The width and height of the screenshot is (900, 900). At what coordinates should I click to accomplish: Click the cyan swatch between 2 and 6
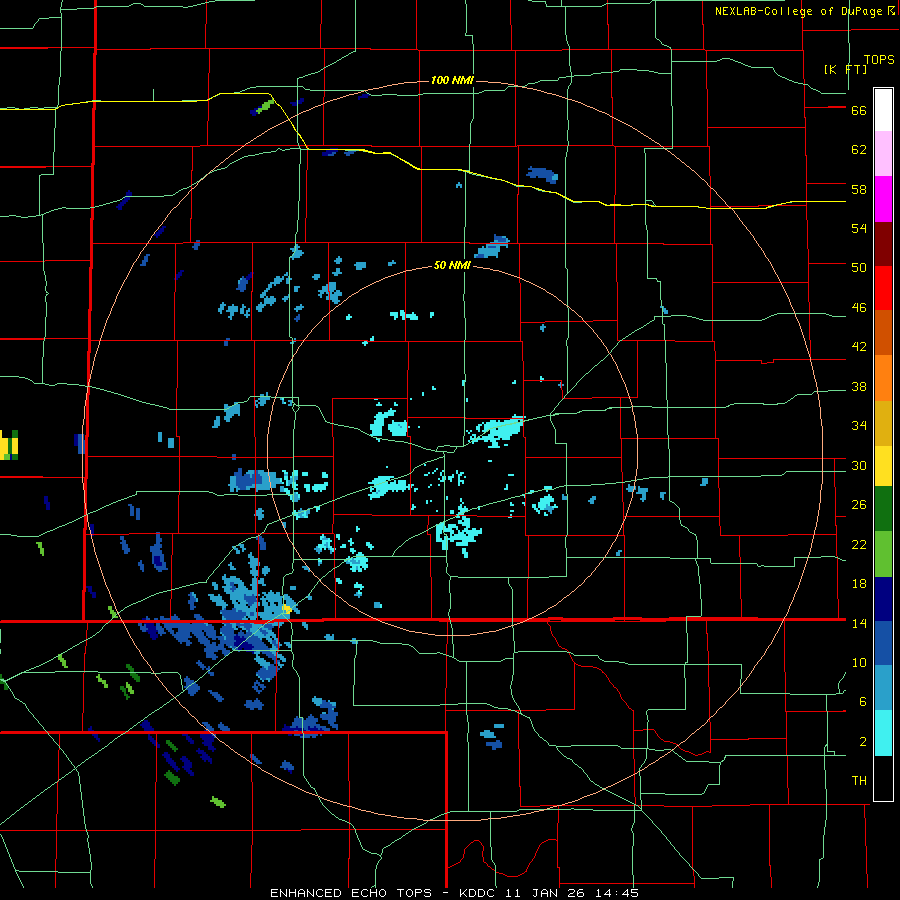click(883, 733)
